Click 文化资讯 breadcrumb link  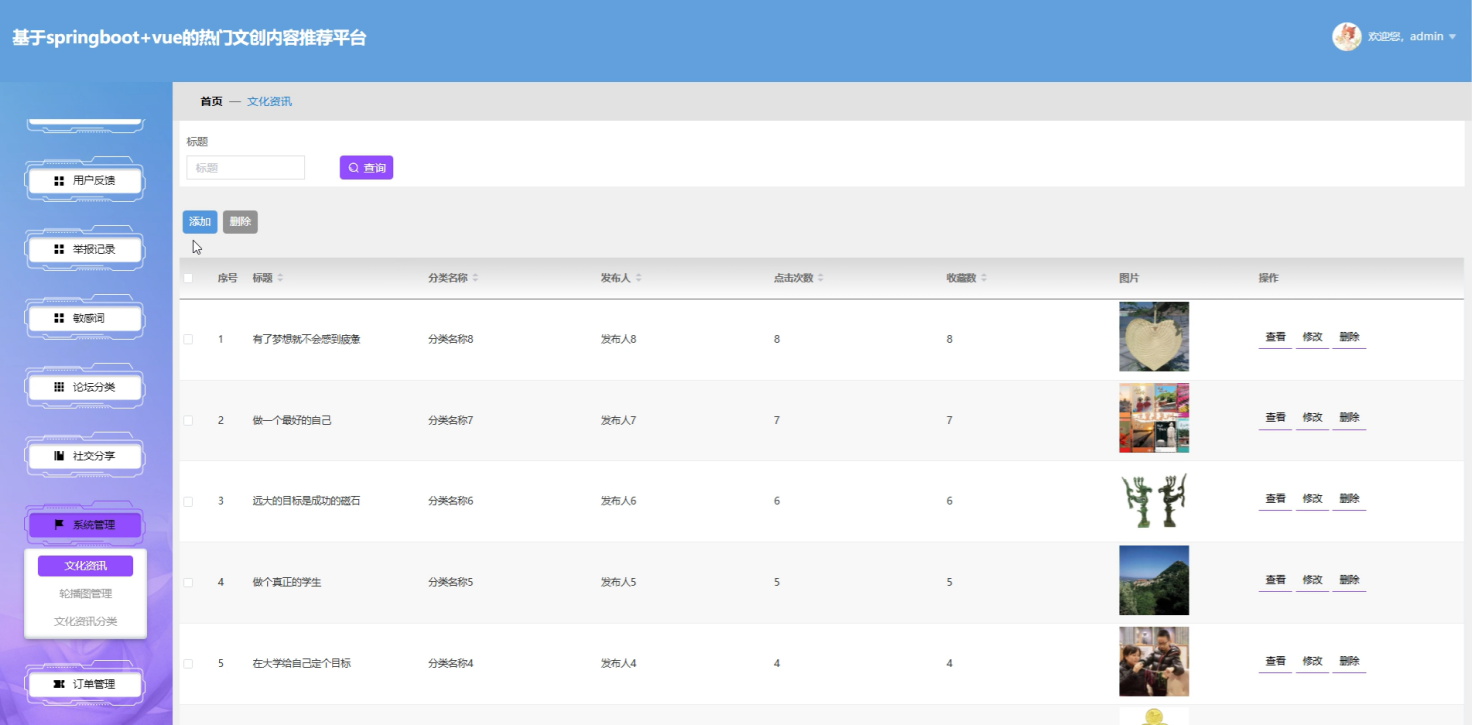(269, 101)
